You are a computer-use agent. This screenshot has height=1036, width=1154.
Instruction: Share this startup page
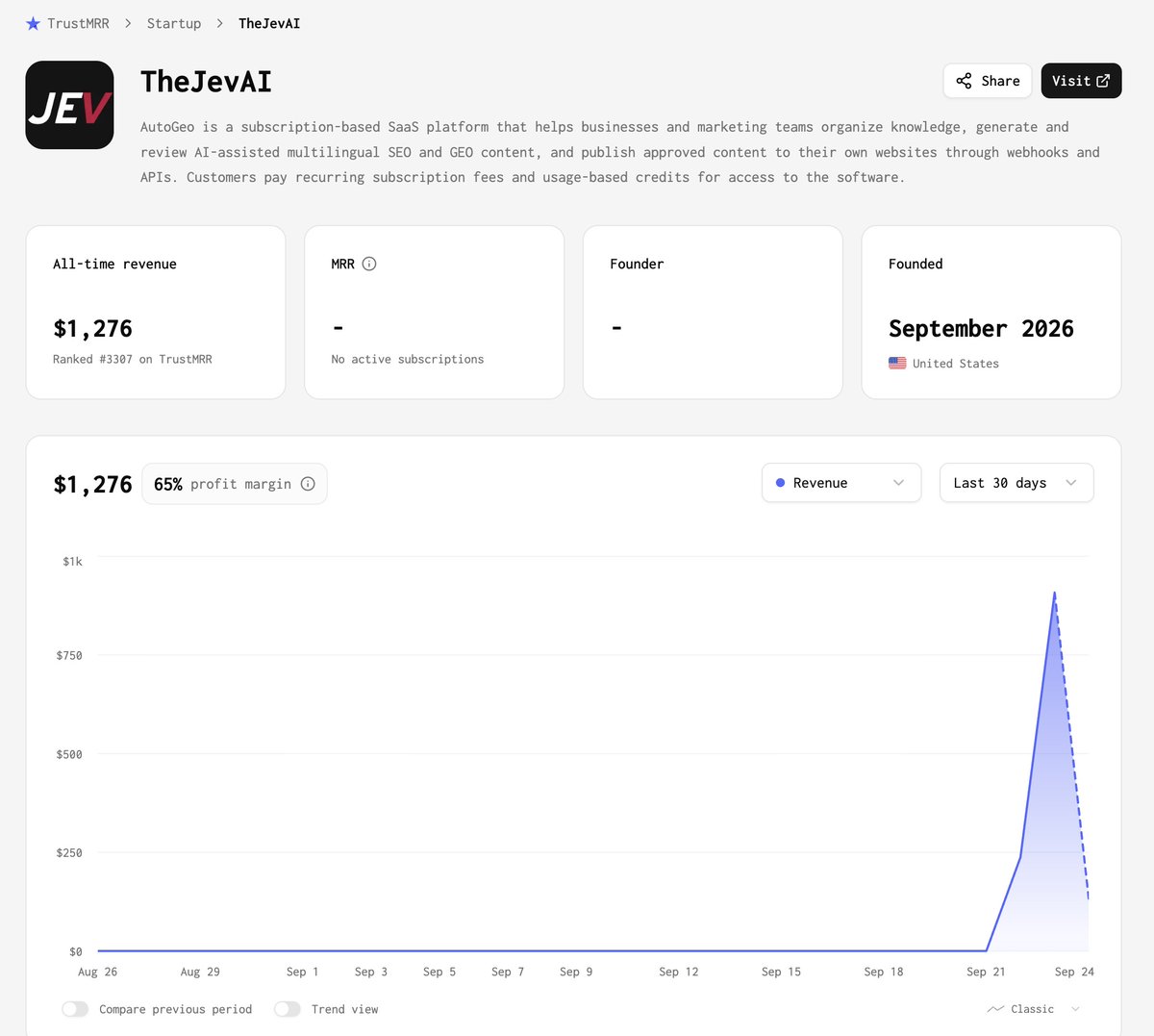(x=988, y=81)
